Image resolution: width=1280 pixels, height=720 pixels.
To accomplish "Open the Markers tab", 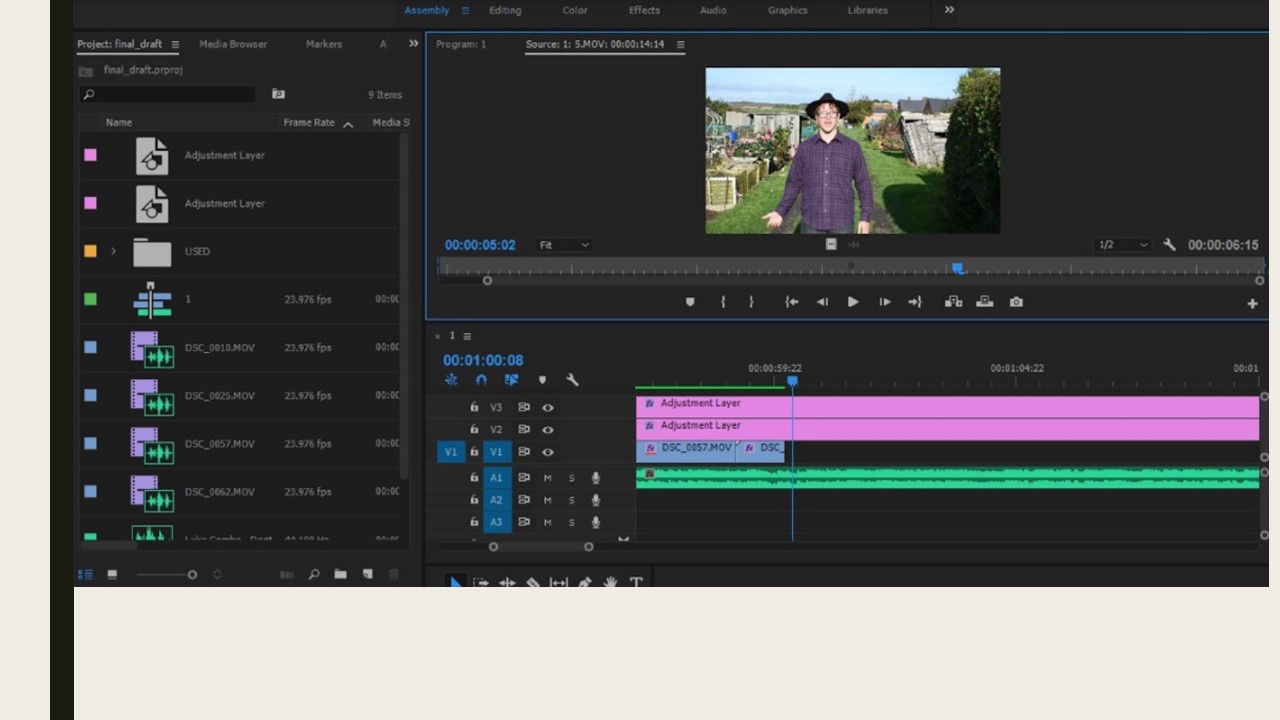I will 324,44.
